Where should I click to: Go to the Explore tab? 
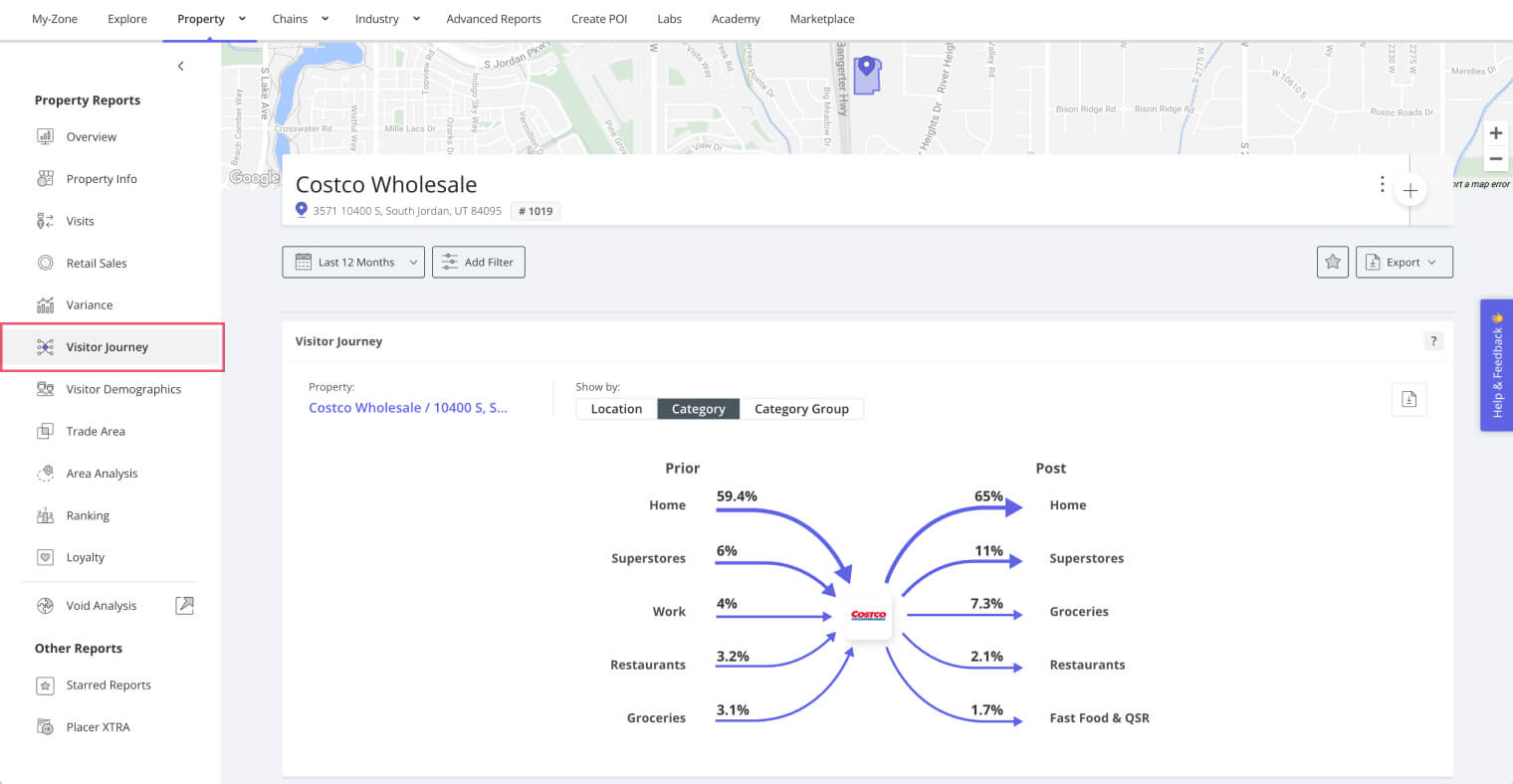(x=127, y=19)
